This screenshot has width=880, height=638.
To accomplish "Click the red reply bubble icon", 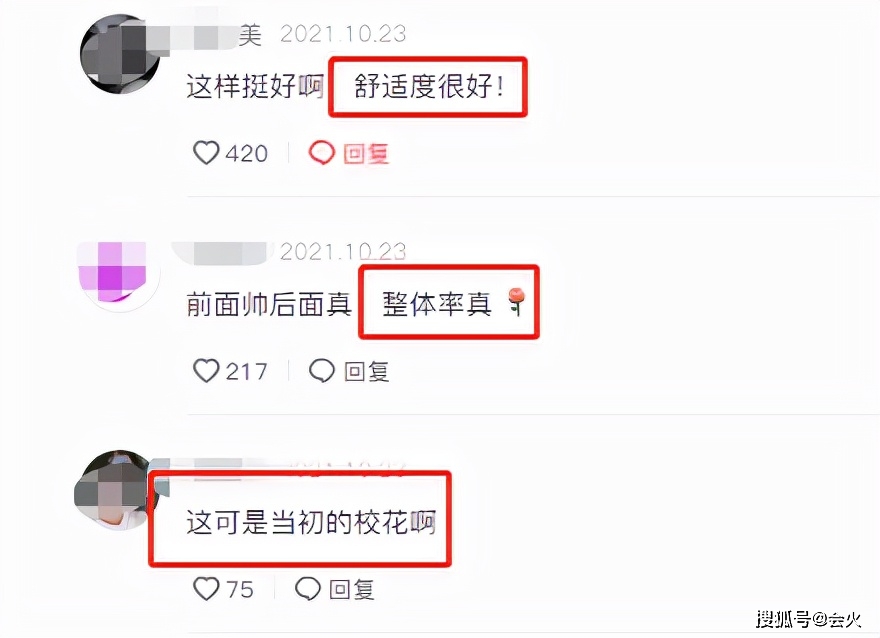I will pos(322,153).
